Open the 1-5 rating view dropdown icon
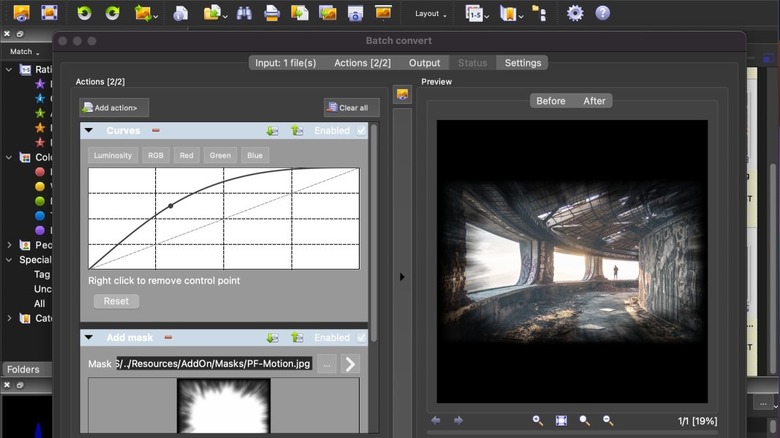Image resolution: width=780 pixels, height=438 pixels. (477, 13)
